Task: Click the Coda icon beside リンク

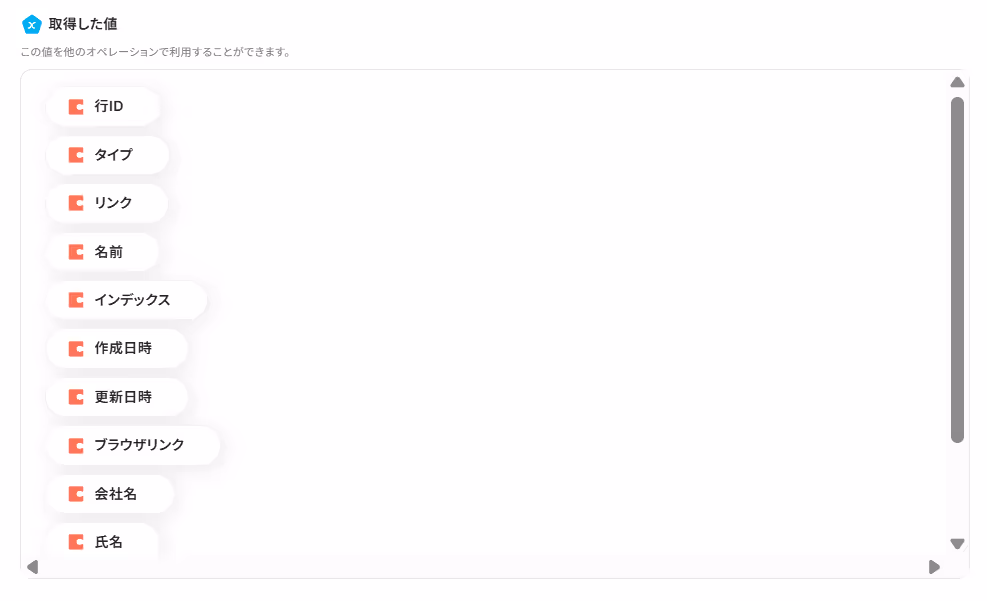Action: pyautogui.click(x=76, y=203)
